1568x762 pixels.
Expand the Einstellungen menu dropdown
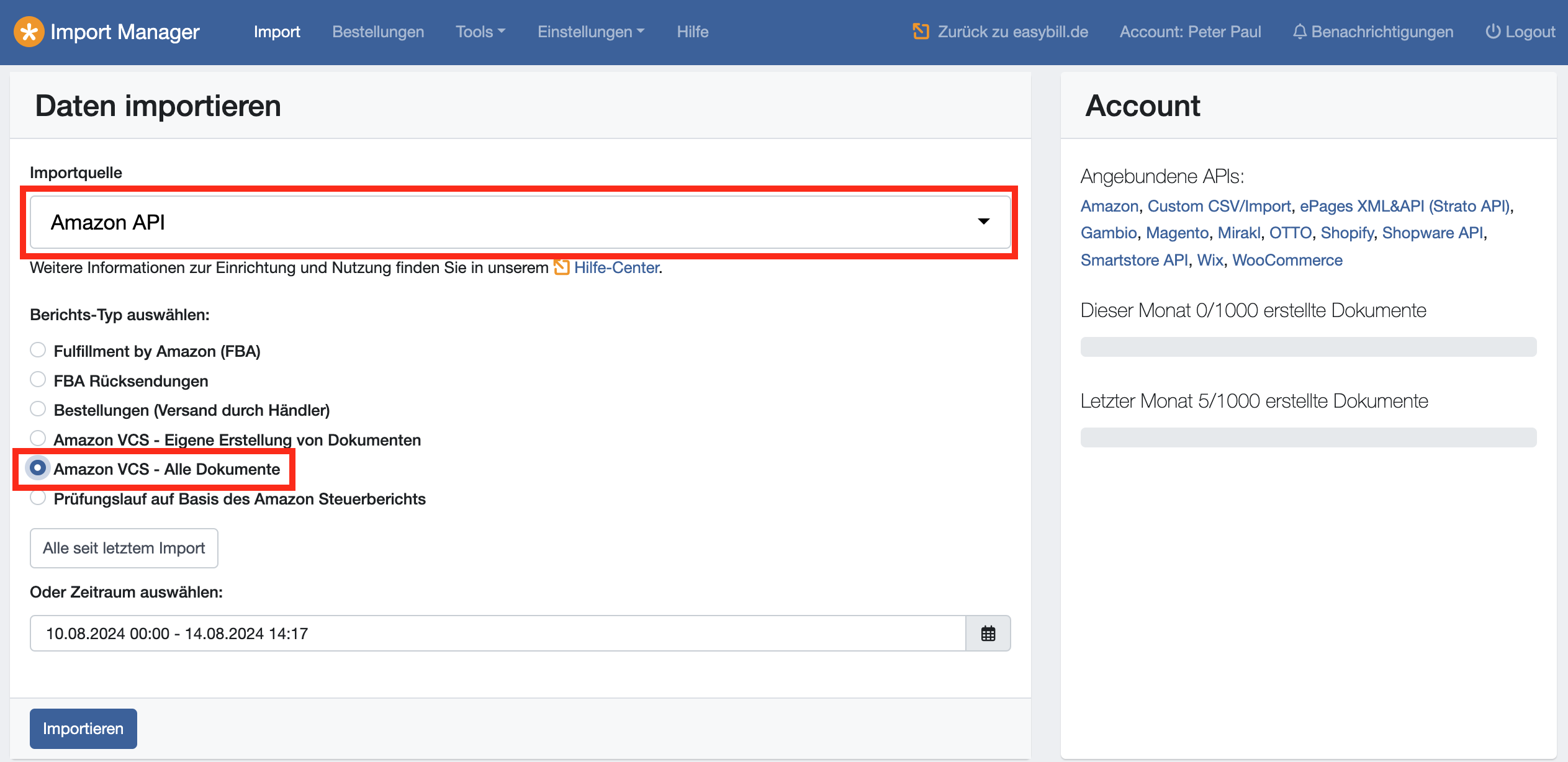pos(591,32)
